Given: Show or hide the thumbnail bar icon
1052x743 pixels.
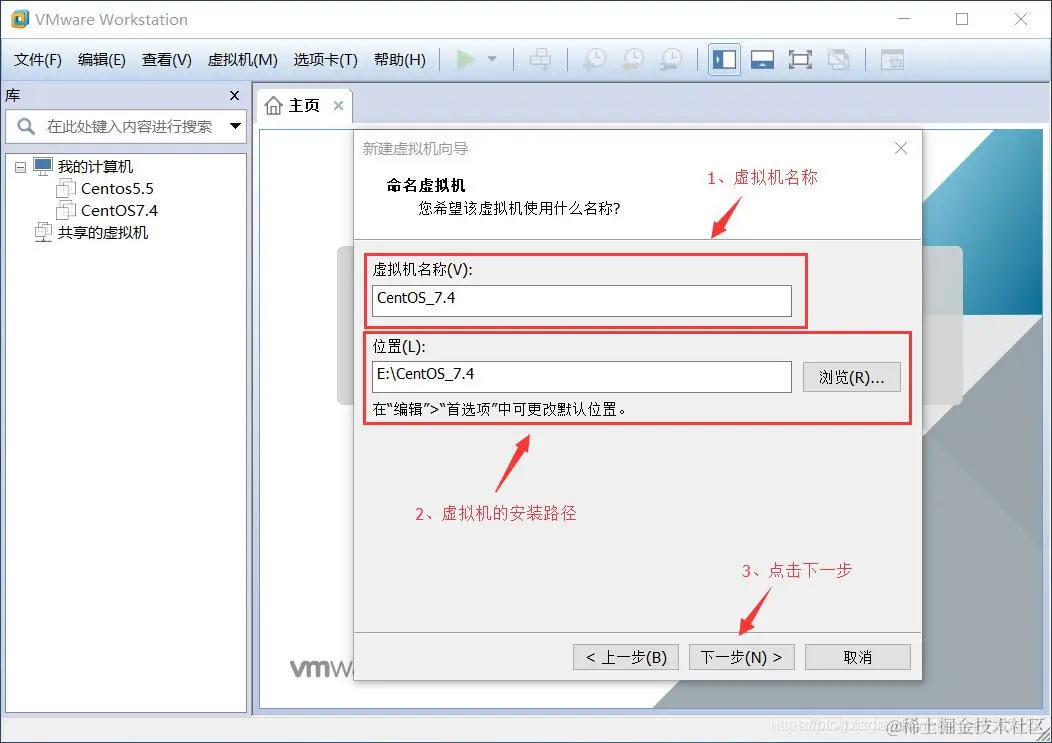Looking at the screenshot, I should point(762,59).
